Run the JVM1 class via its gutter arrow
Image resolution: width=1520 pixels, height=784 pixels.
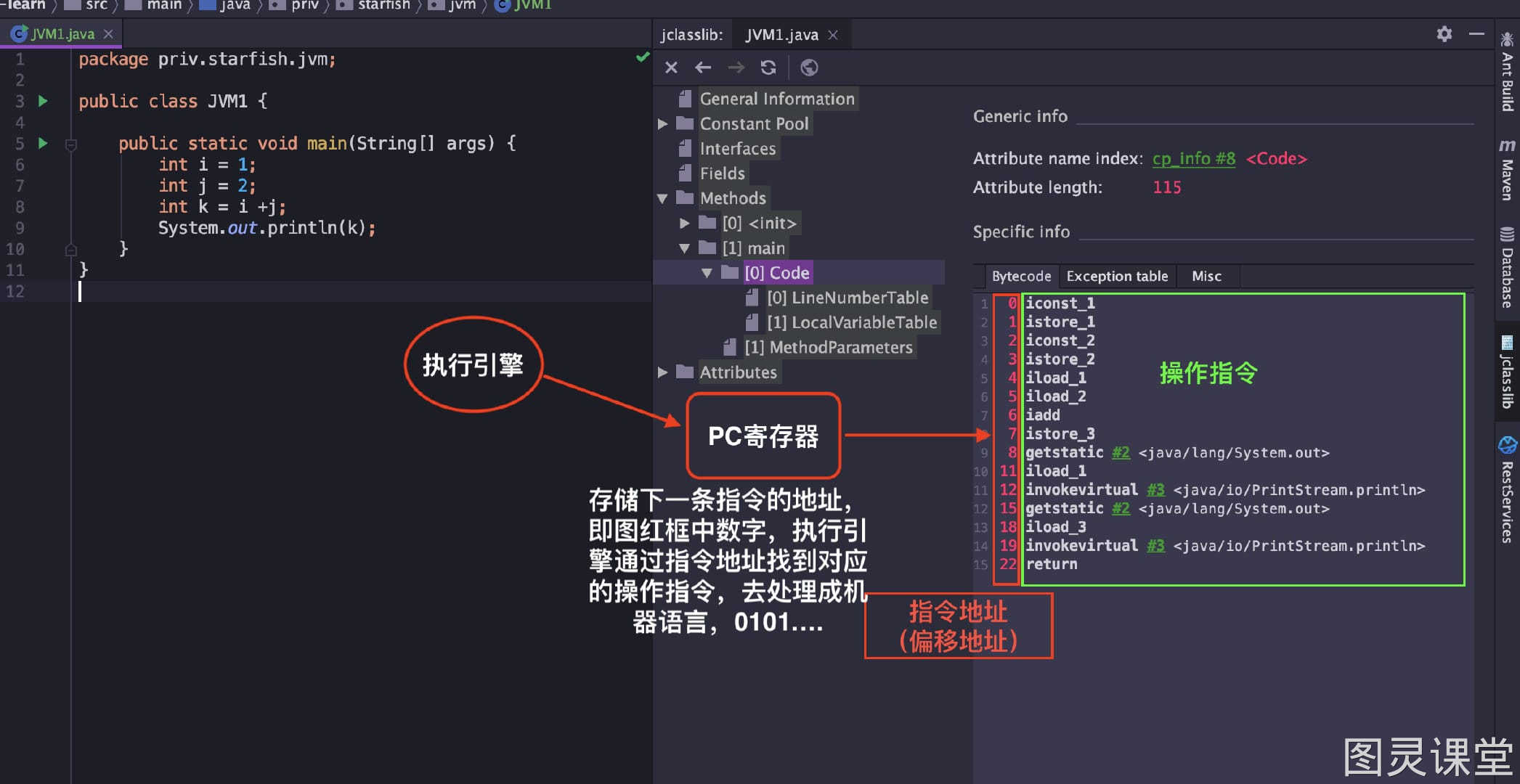[43, 101]
